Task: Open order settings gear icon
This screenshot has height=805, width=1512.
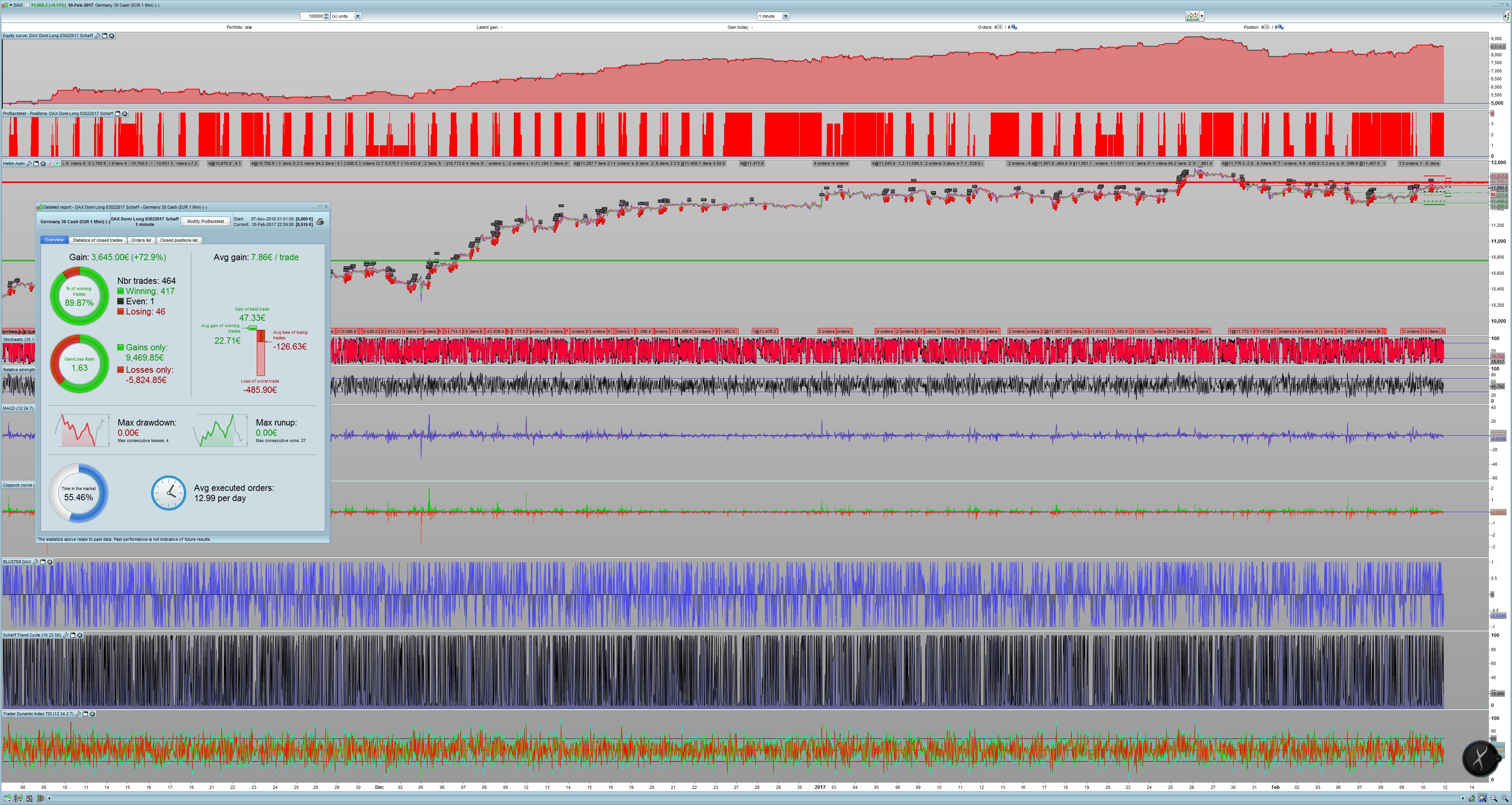Action: pyautogui.click(x=1014, y=27)
